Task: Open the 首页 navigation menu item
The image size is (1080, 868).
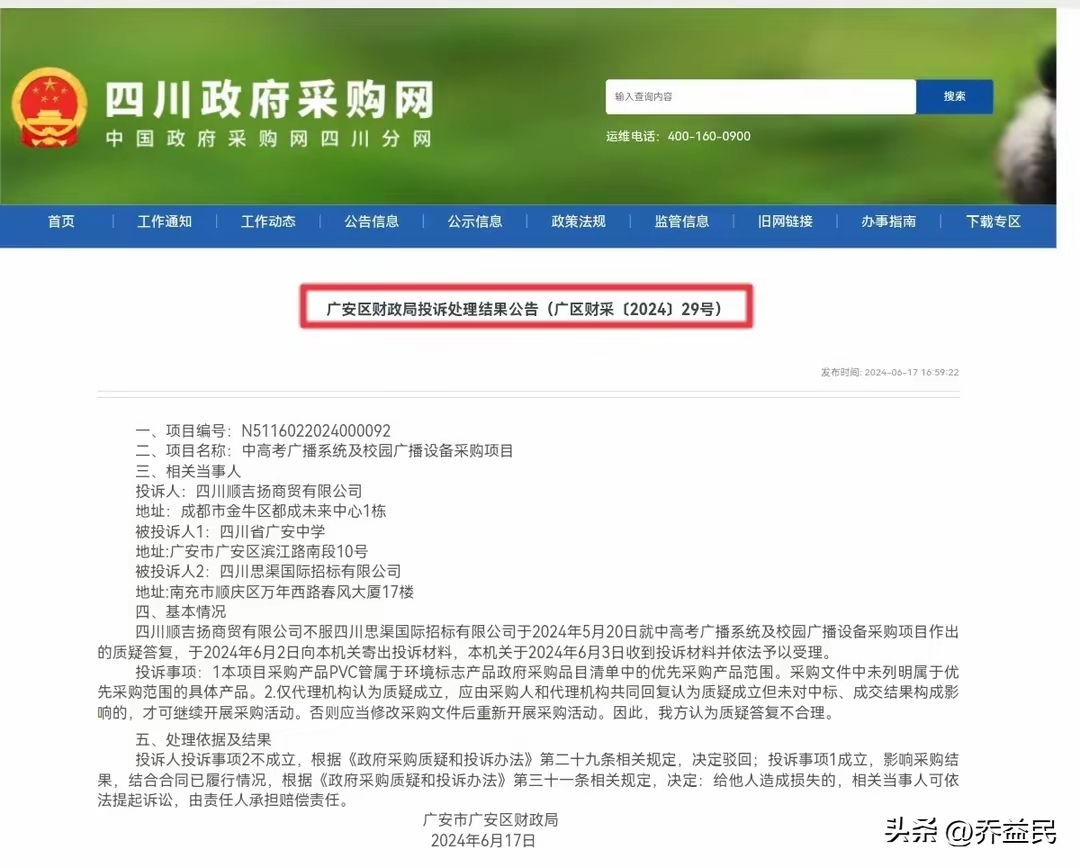Action: coord(60,222)
